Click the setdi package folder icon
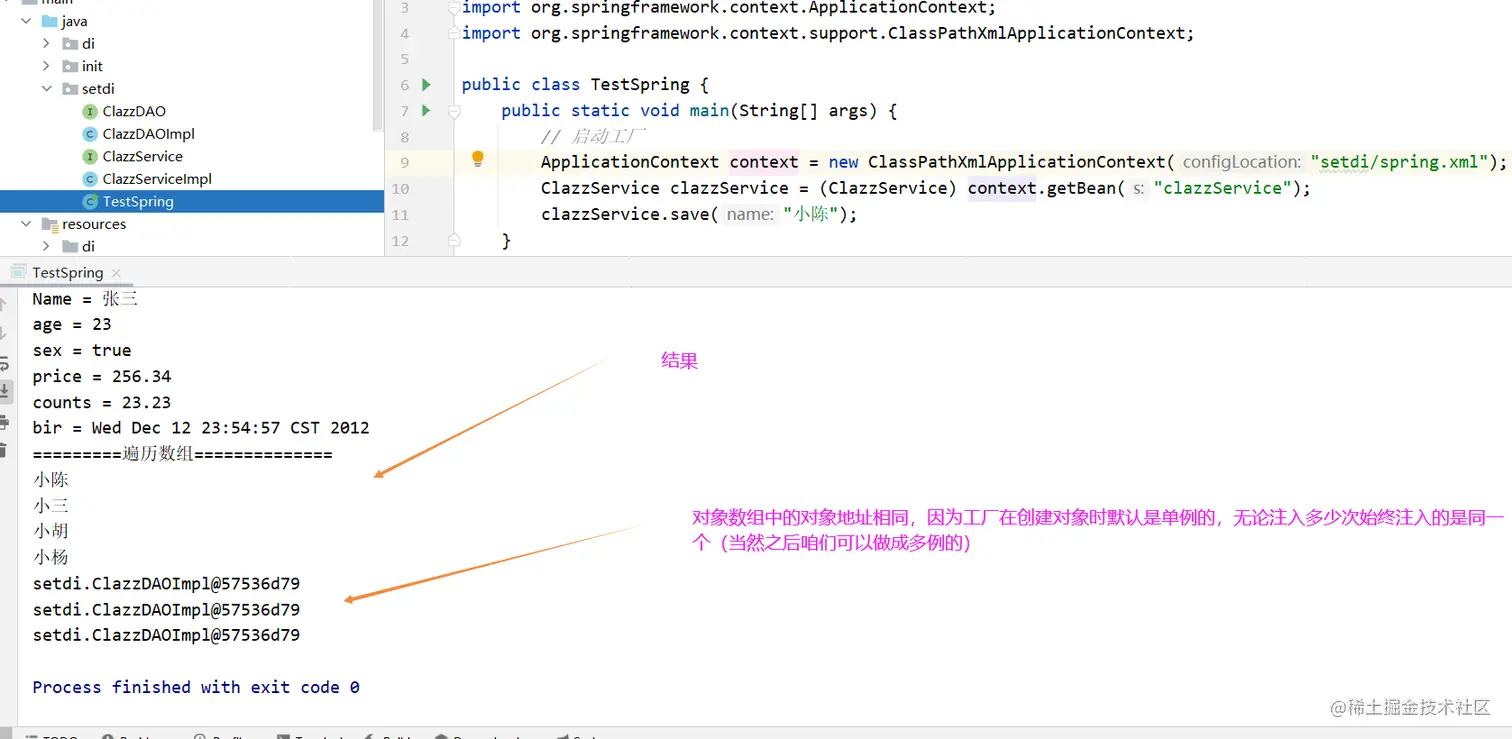Screen dimensions: 1512x739 (x=70, y=89)
